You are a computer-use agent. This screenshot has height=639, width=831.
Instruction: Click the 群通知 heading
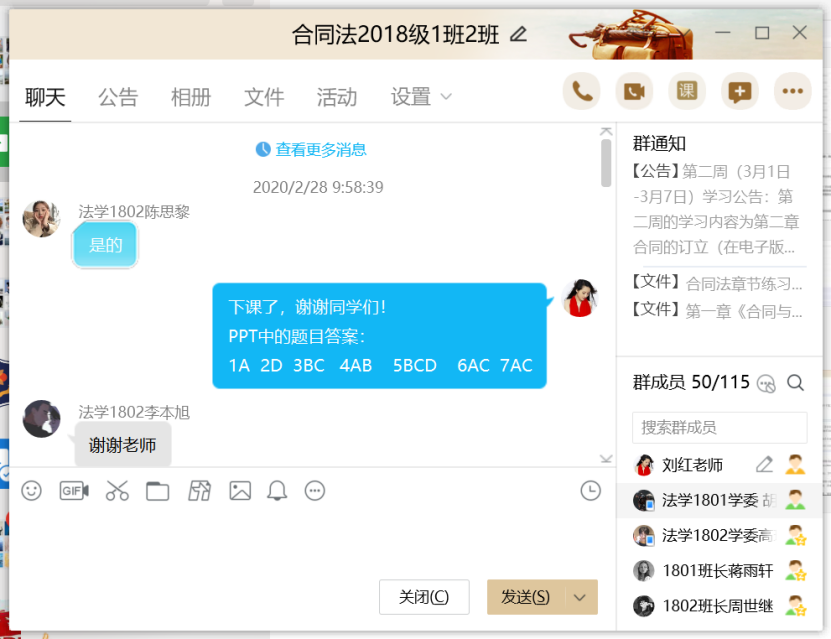pyautogui.click(x=659, y=144)
